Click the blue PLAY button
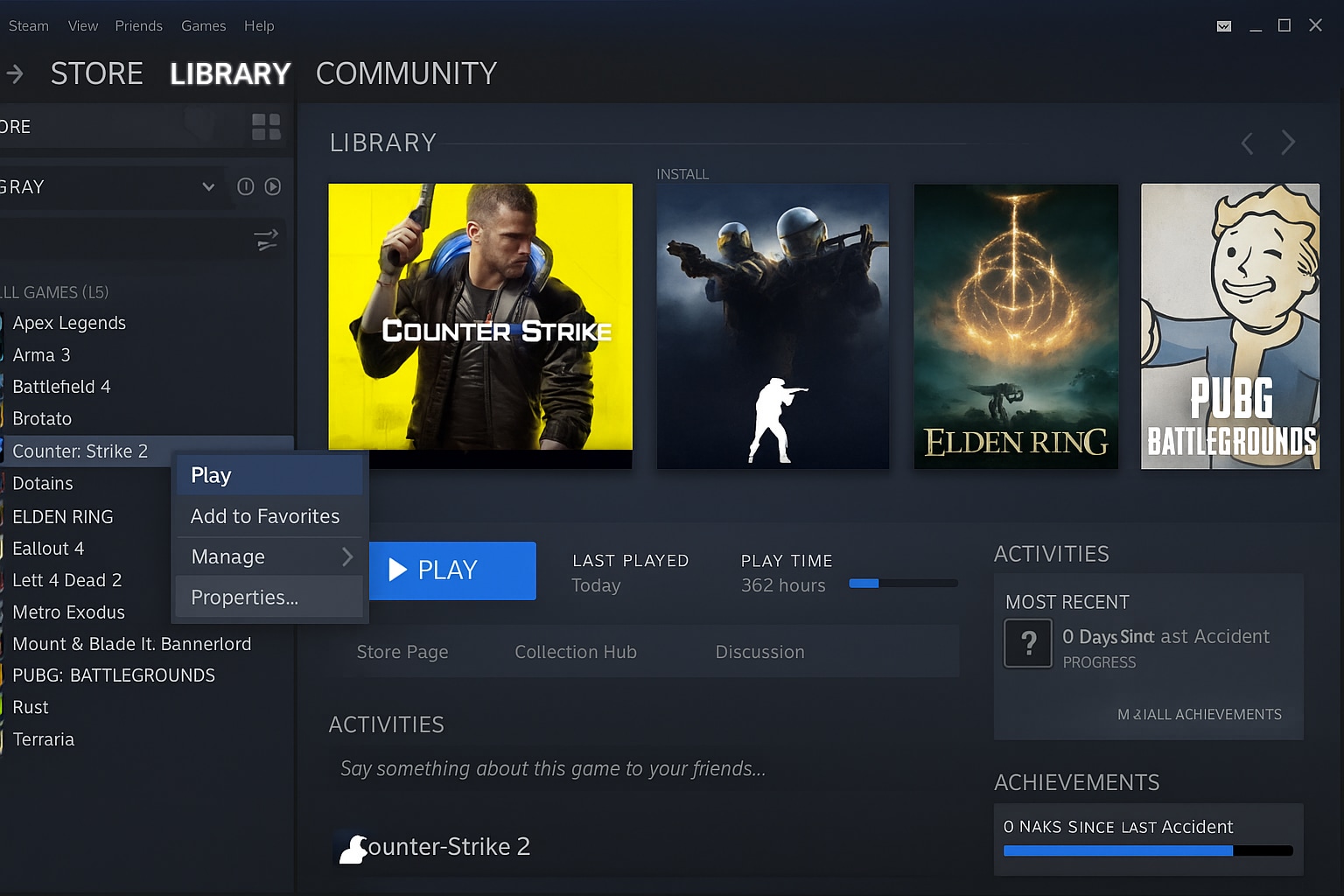The width and height of the screenshot is (1344, 896). point(452,570)
